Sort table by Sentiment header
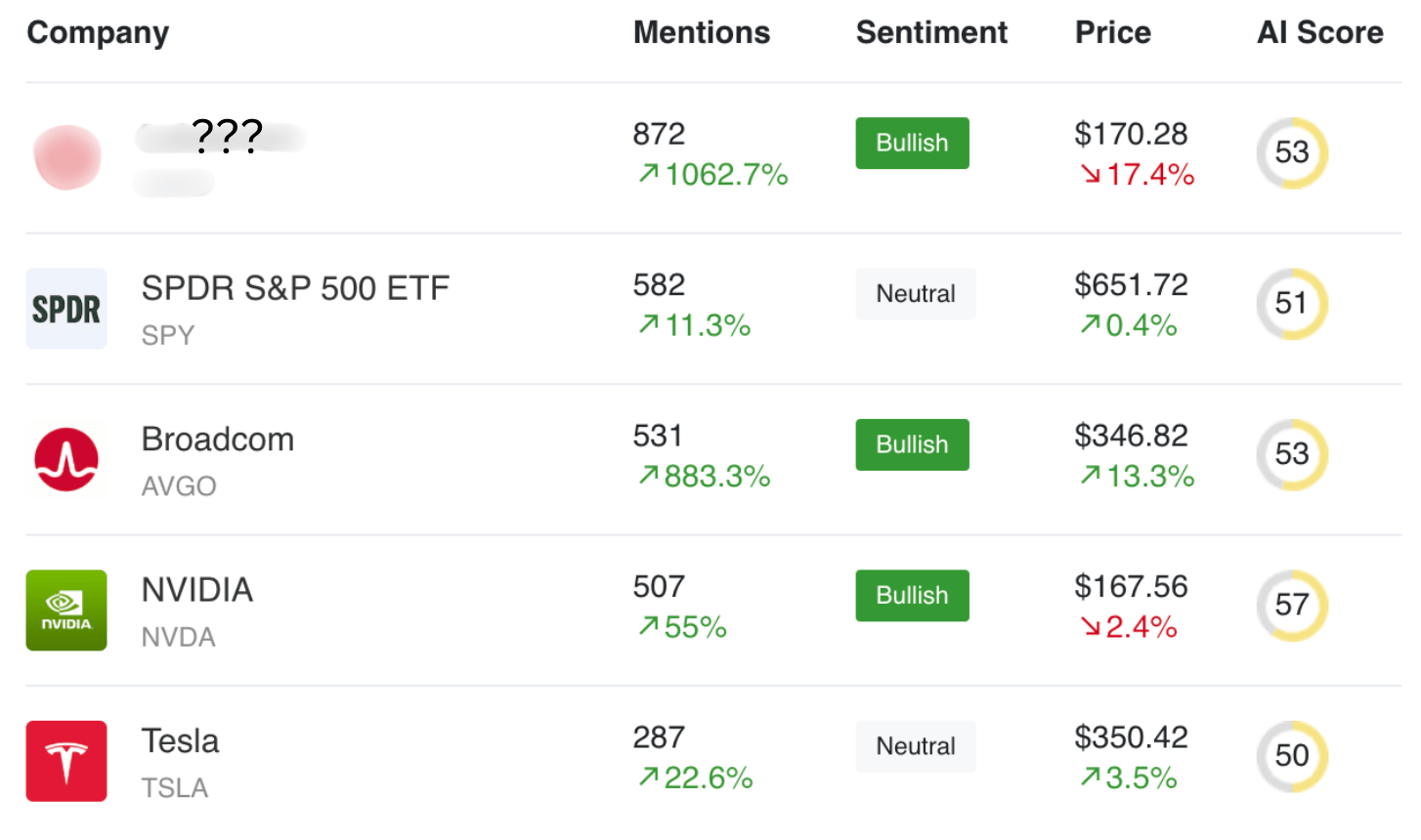The image size is (1421, 840). [x=930, y=32]
